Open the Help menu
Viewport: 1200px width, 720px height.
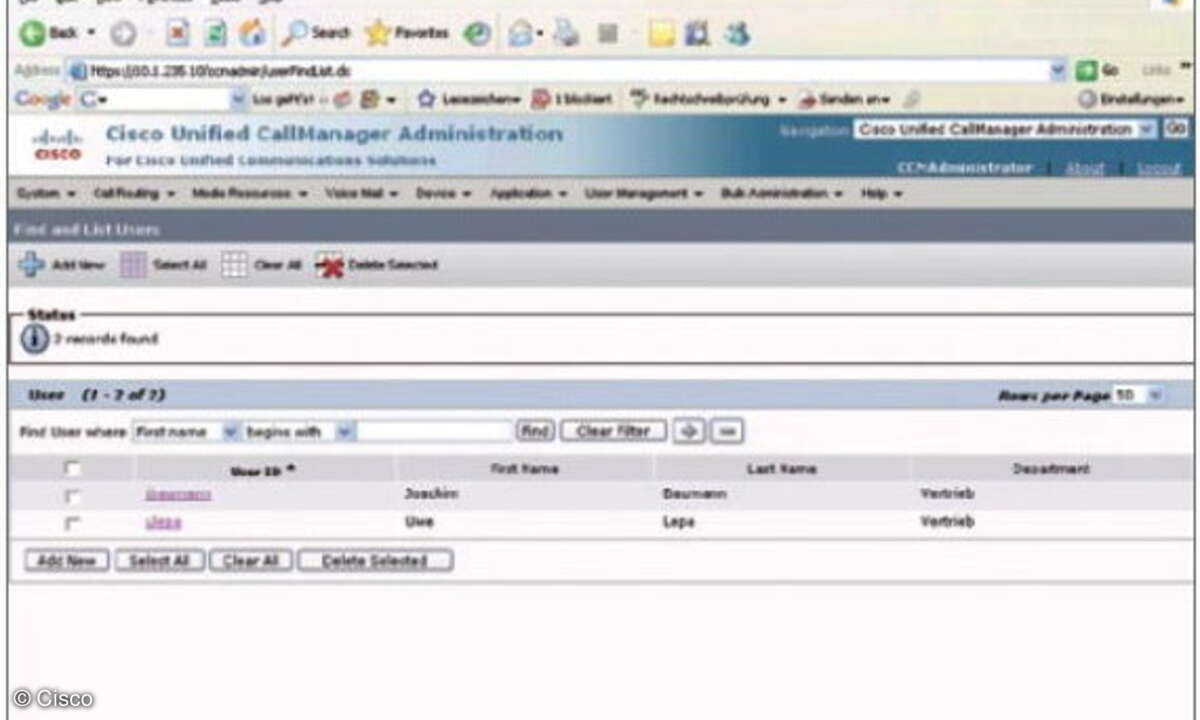pyautogui.click(x=882, y=193)
